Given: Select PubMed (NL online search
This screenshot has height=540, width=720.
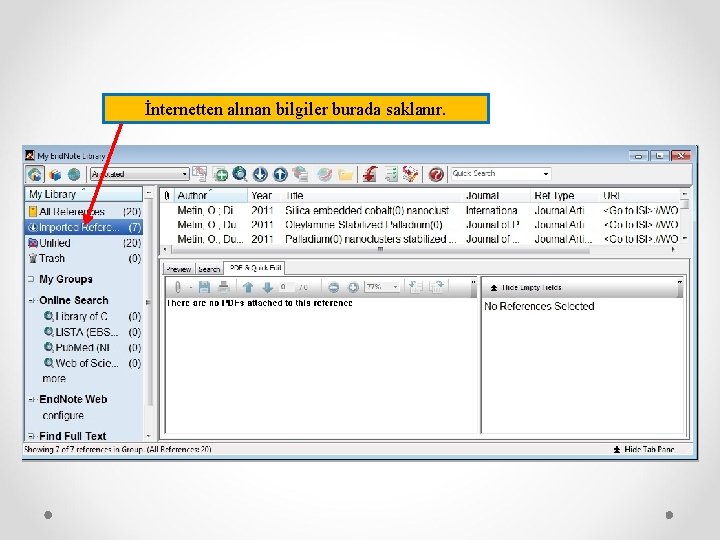Looking at the screenshot, I should pos(92,348).
